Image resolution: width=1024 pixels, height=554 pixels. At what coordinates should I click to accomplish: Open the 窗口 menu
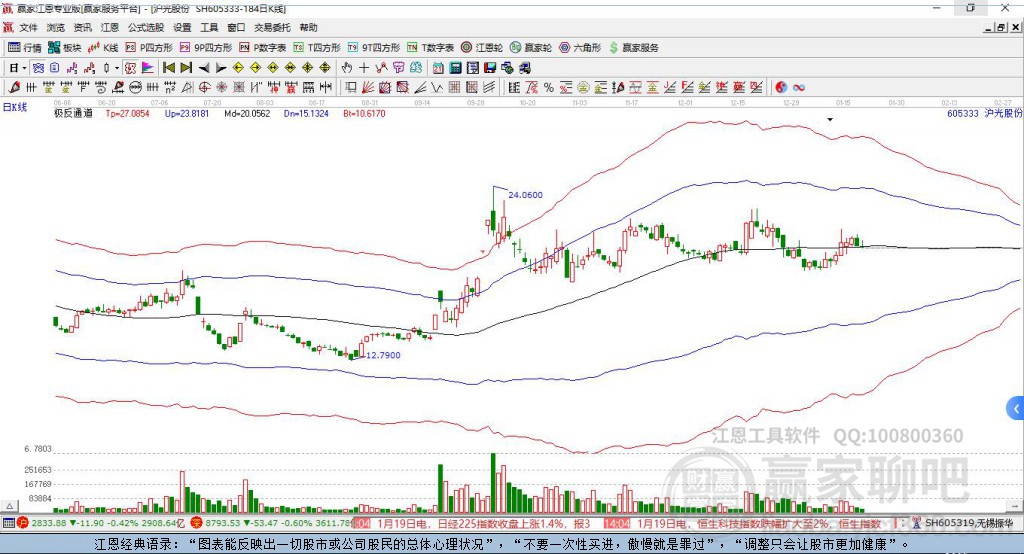pyautogui.click(x=236, y=27)
